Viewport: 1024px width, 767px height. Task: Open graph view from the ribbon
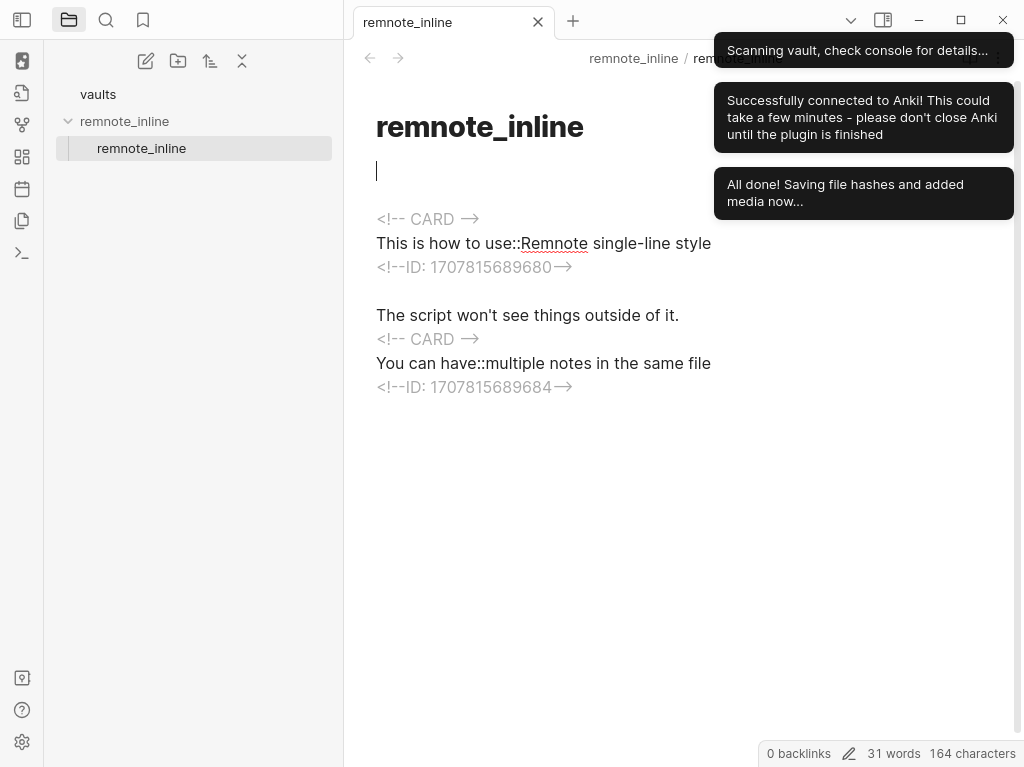pos(22,125)
